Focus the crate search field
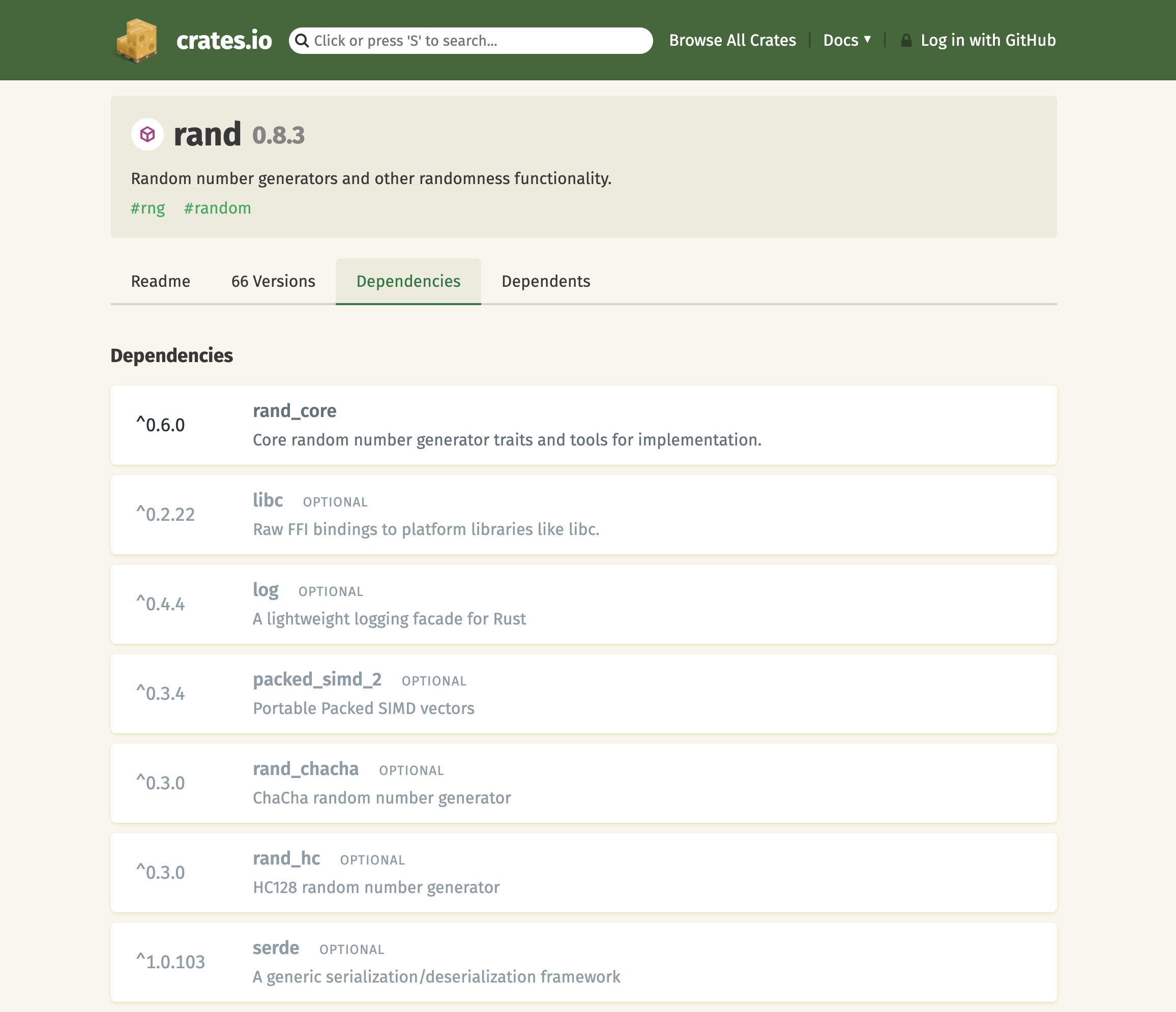Image resolution: width=1176 pixels, height=1012 pixels. click(471, 41)
